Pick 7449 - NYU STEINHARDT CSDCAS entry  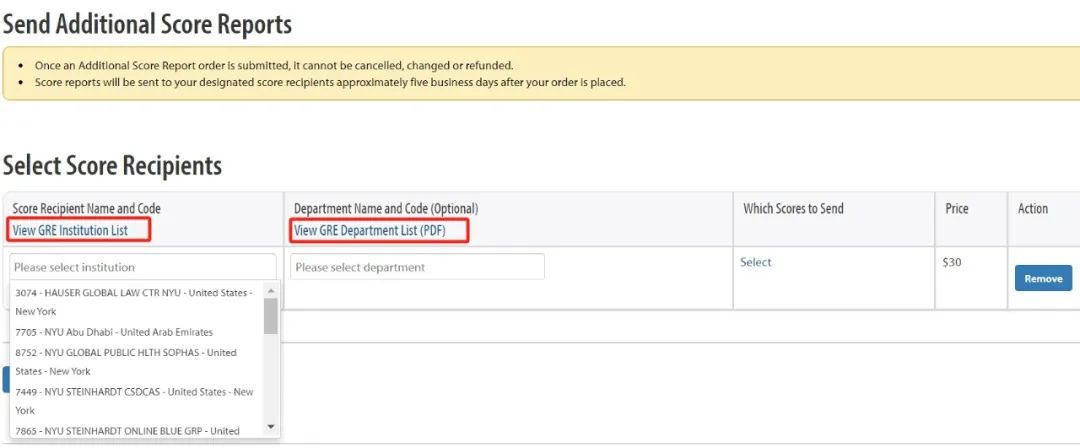pyautogui.click(x=136, y=401)
